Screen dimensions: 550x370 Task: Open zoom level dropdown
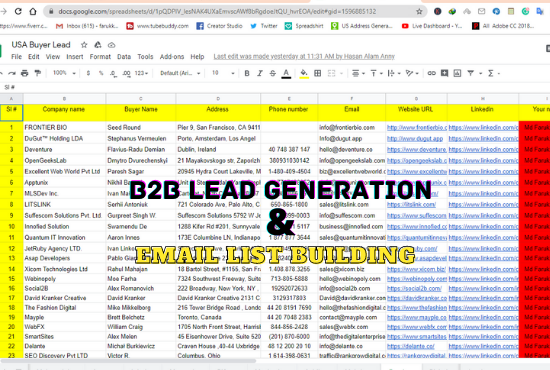click(x=64, y=73)
